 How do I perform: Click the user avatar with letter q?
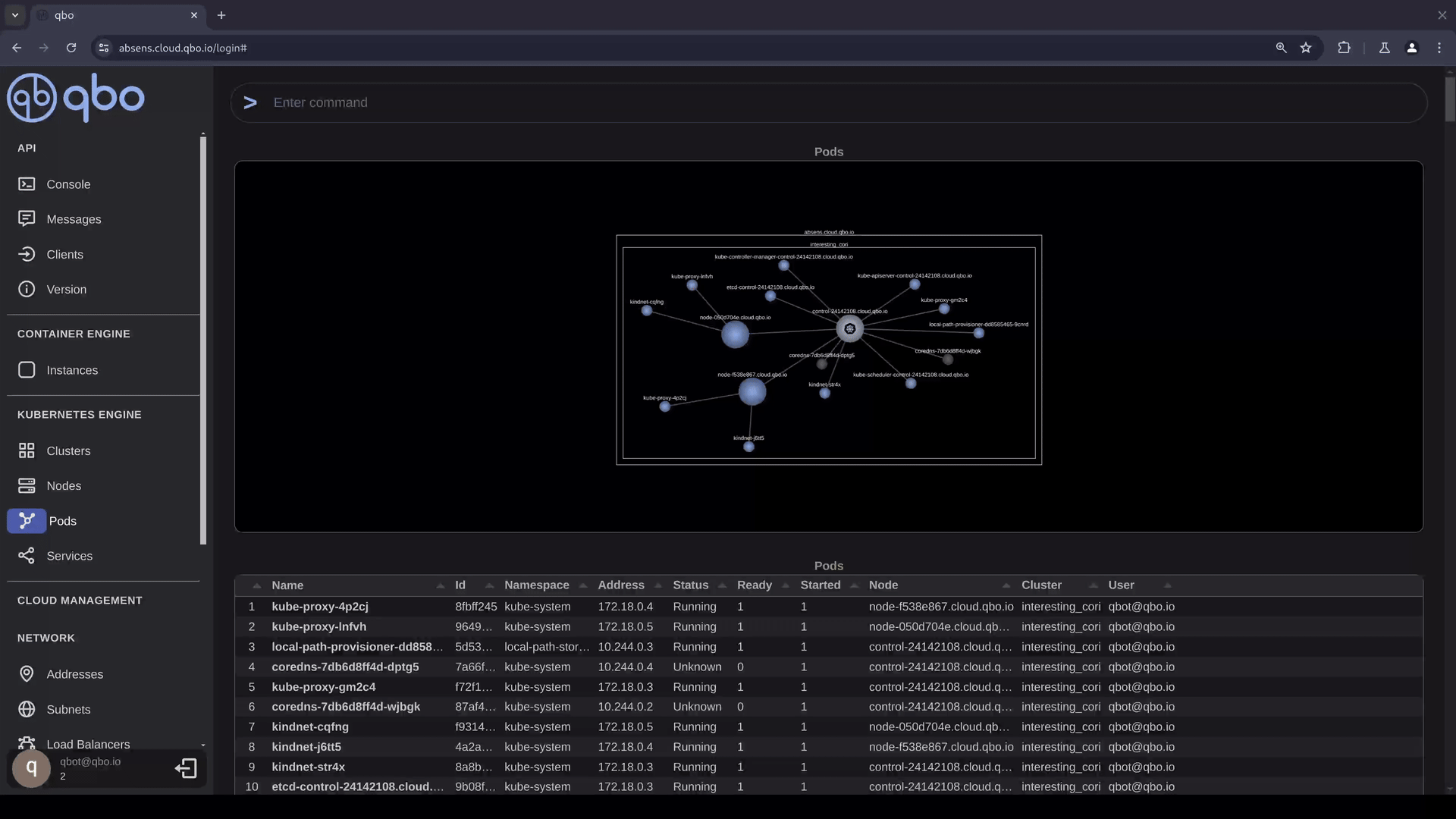click(31, 768)
